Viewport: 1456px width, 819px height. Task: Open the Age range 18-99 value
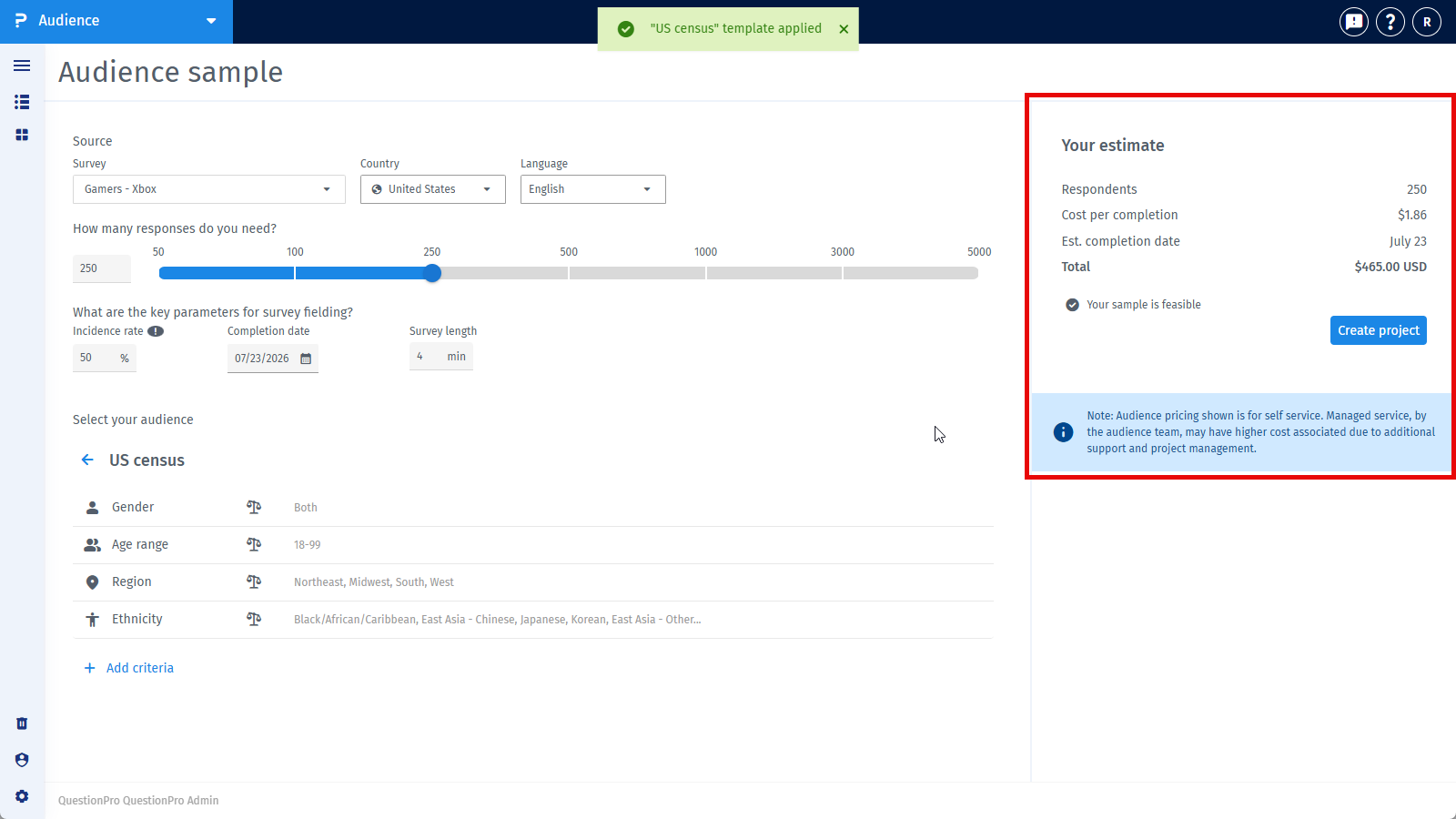[x=308, y=545]
